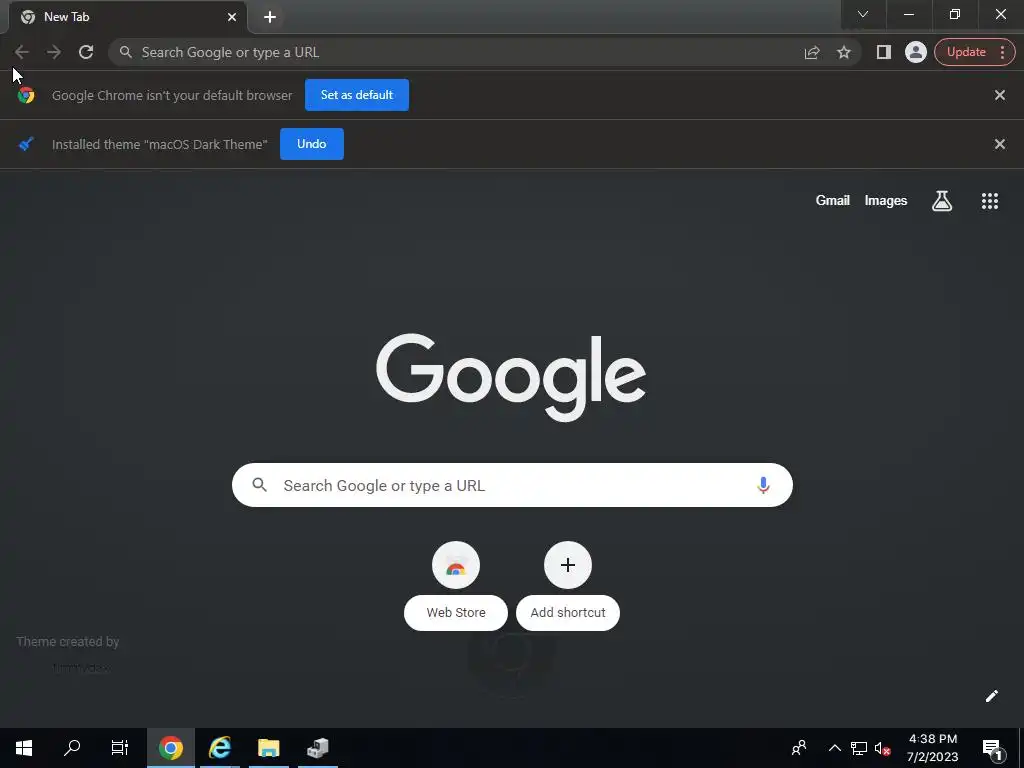Click the Web Store label
Viewport: 1024px width, 768px height.
[456, 613]
